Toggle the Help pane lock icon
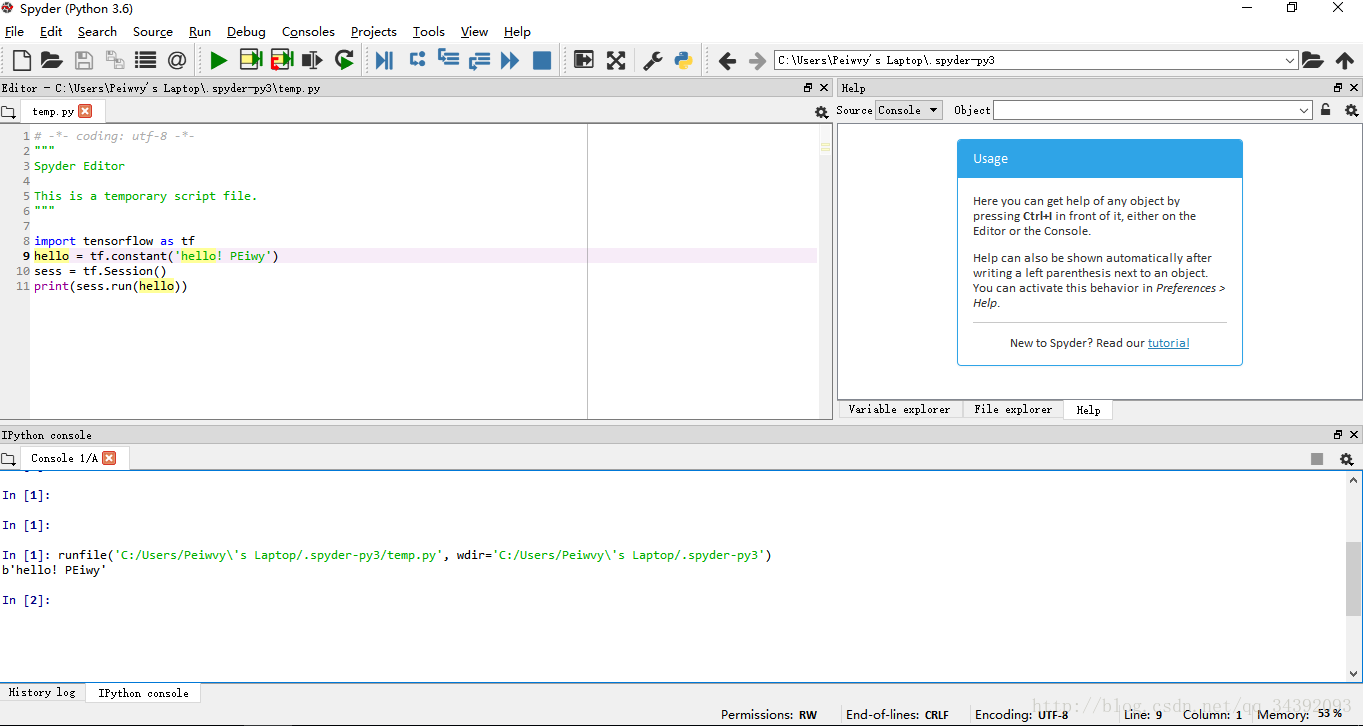 (x=1326, y=110)
